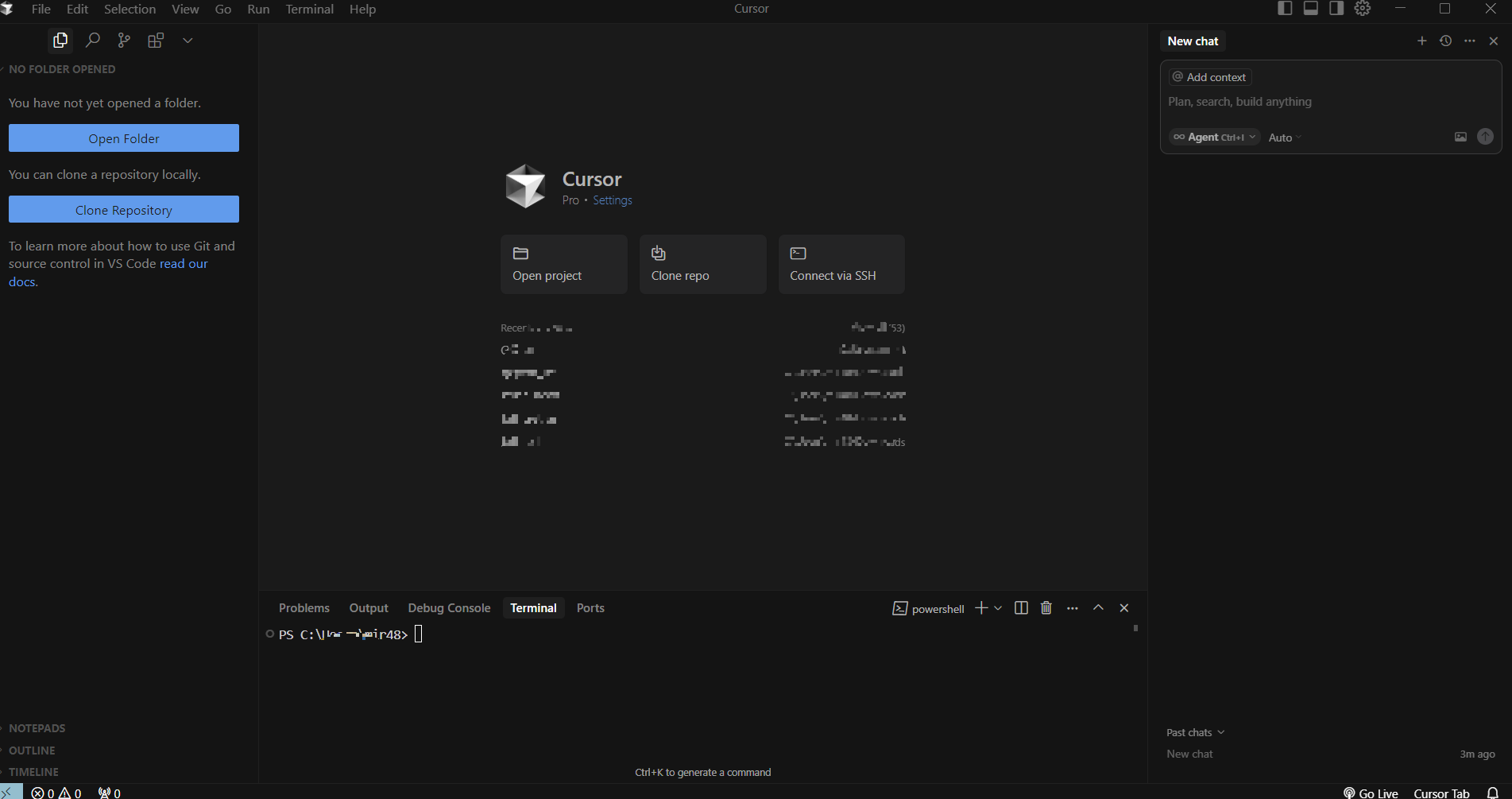
Task: Close the bottom panel
Action: point(1124,607)
